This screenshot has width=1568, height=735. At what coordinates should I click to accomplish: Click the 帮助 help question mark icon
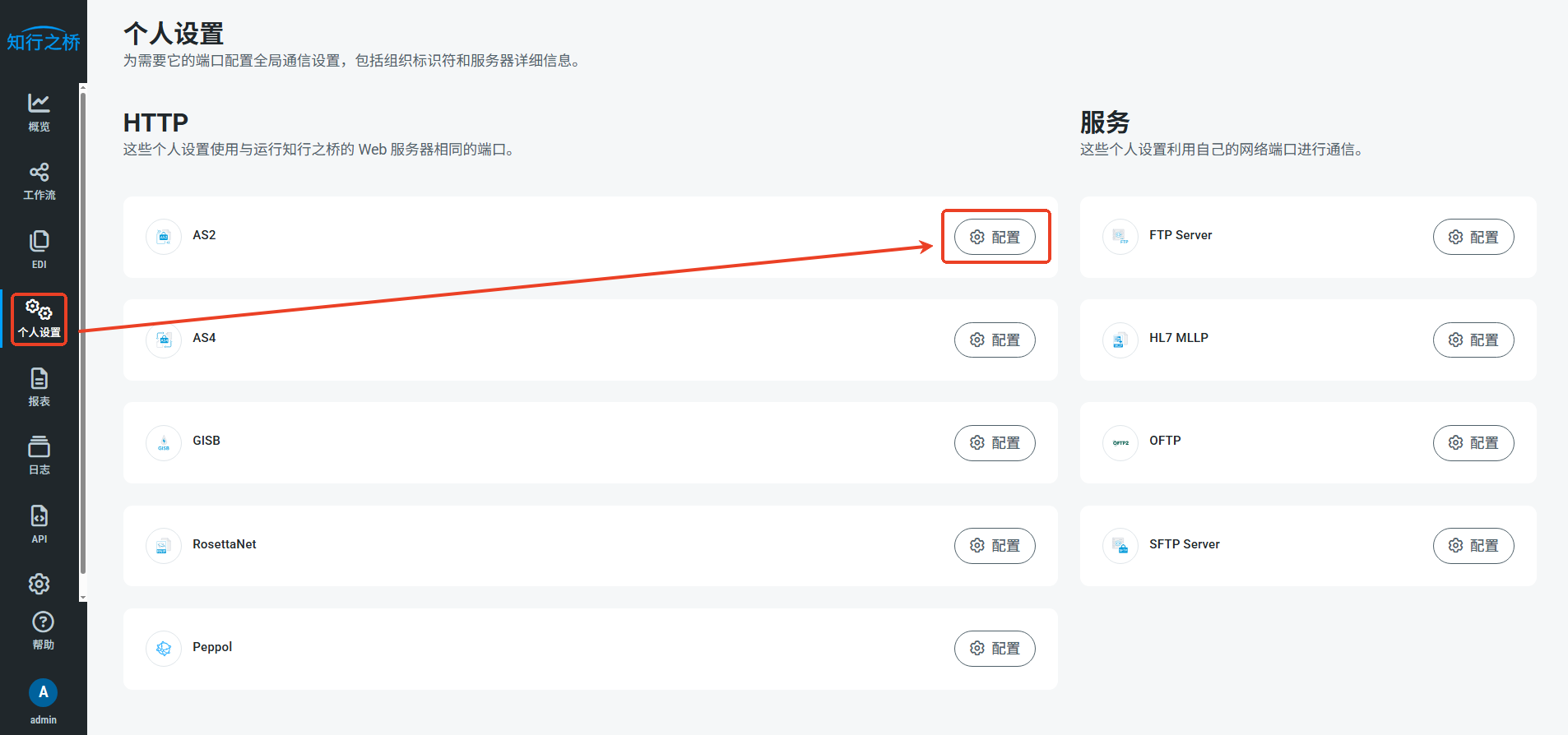pyautogui.click(x=43, y=622)
